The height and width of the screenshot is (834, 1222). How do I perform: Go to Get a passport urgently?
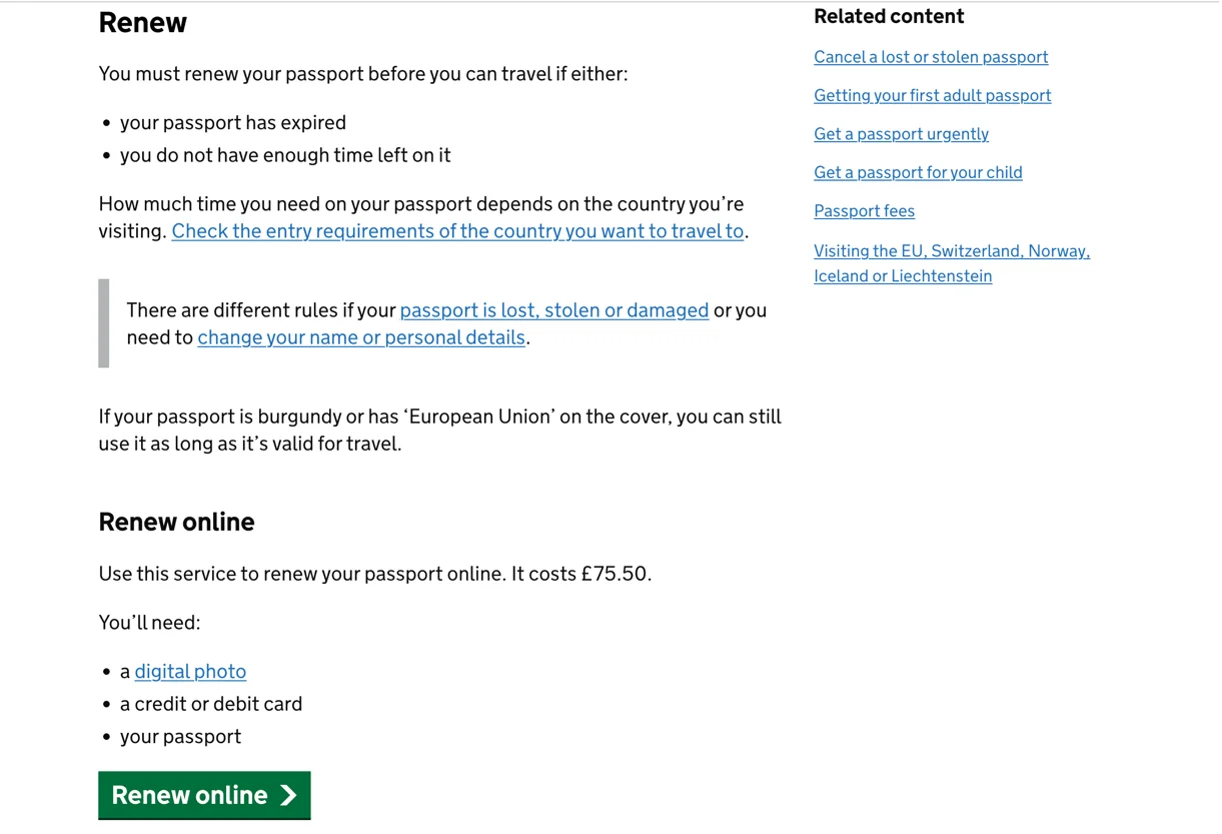(901, 134)
